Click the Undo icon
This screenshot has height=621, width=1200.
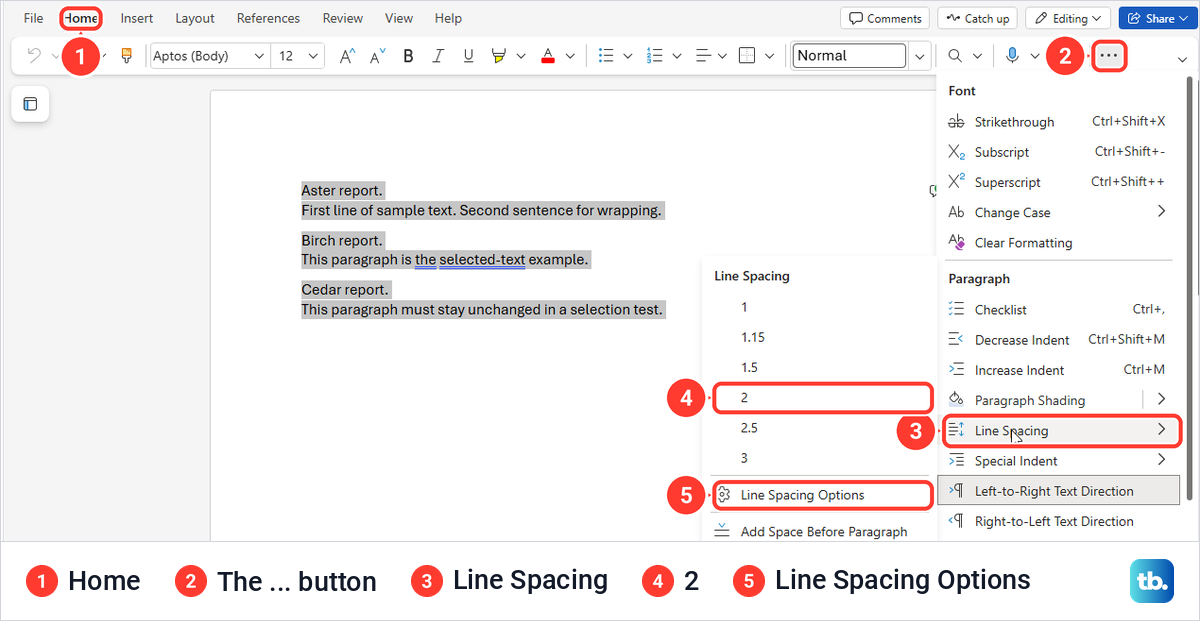[34, 56]
